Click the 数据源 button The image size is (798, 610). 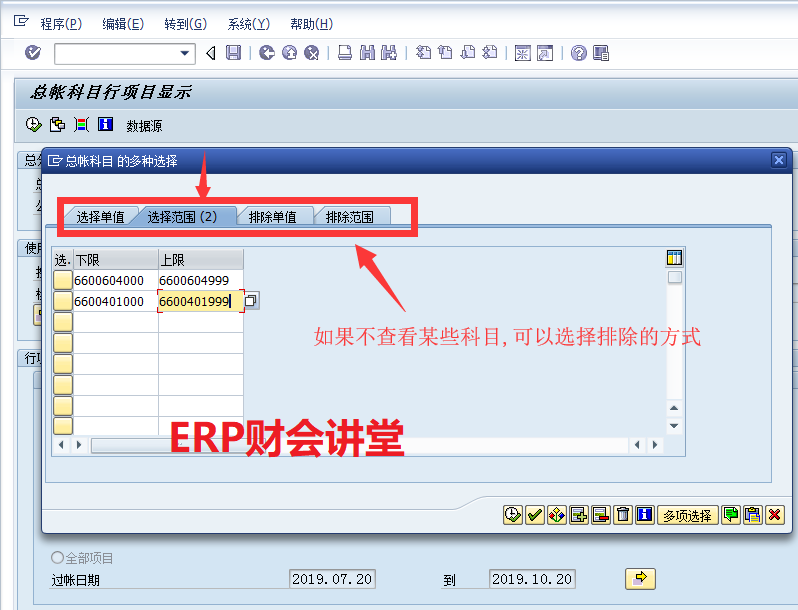click(x=144, y=126)
